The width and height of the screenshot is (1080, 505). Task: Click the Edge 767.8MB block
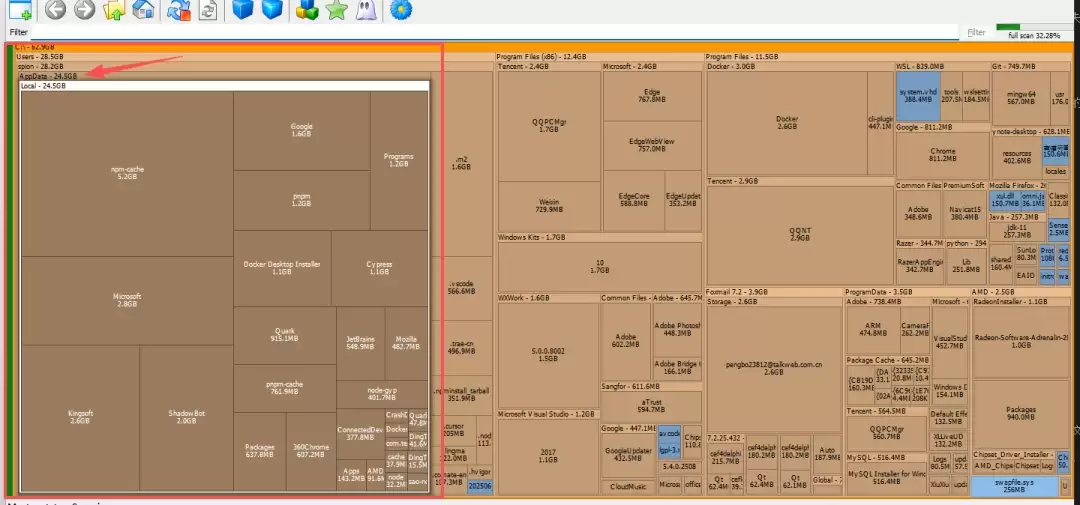pos(652,96)
